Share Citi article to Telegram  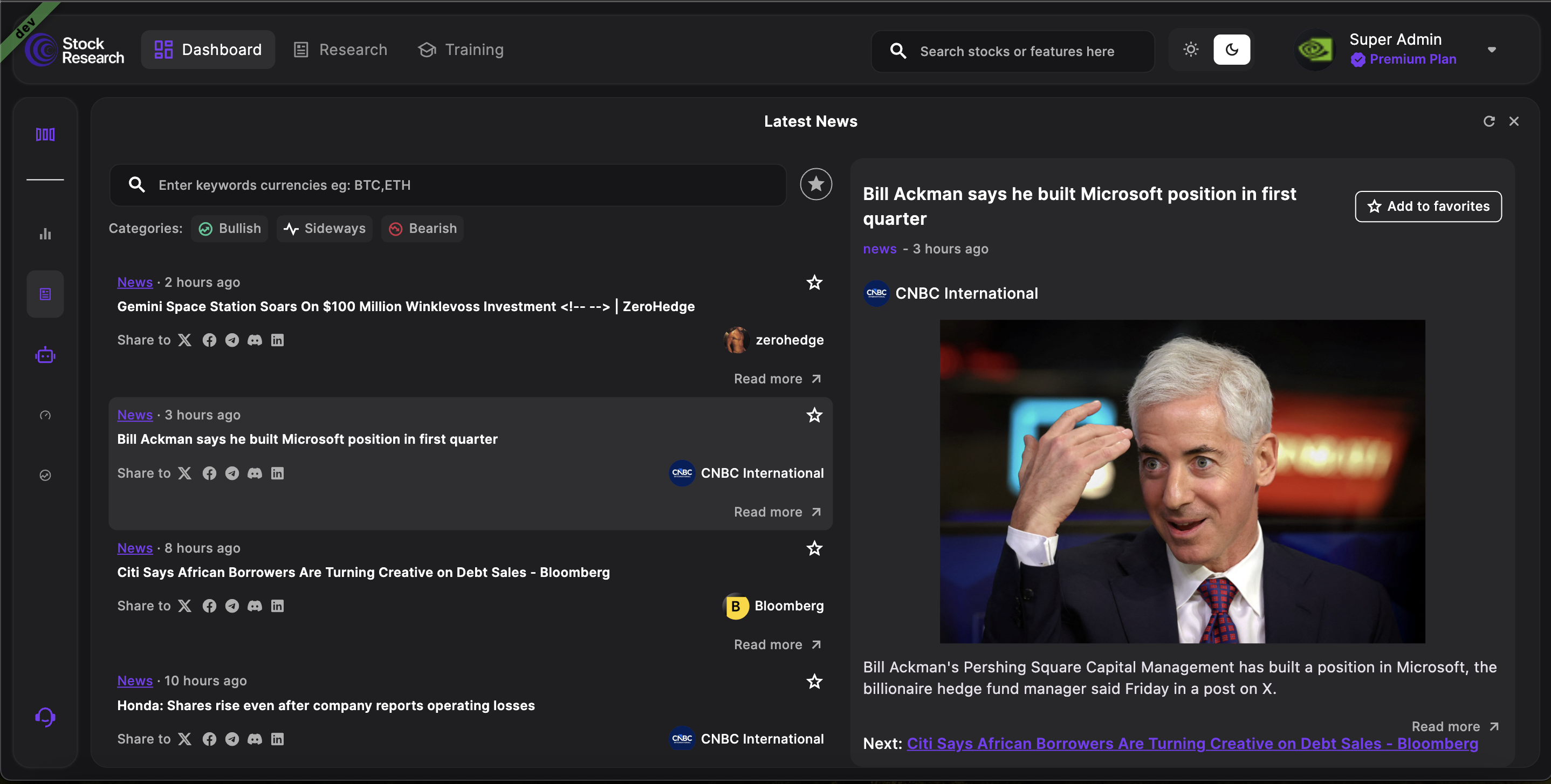232,606
